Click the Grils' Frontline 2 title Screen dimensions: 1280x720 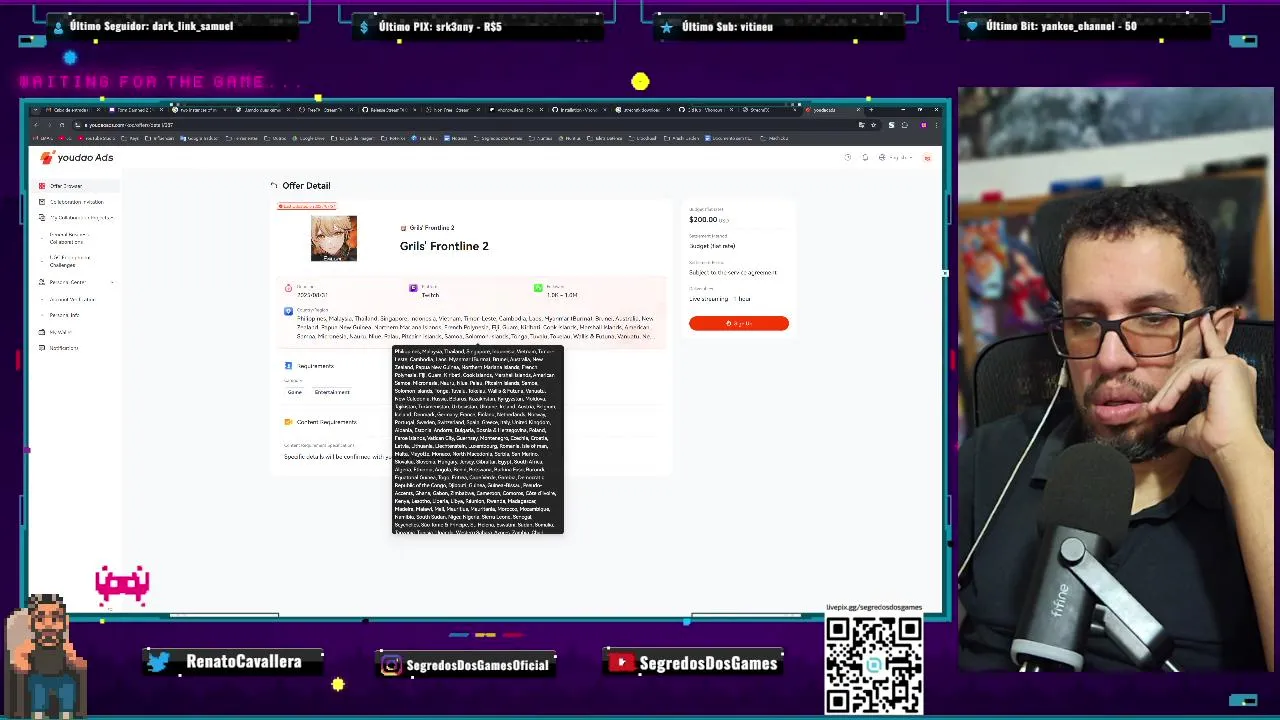tap(444, 246)
